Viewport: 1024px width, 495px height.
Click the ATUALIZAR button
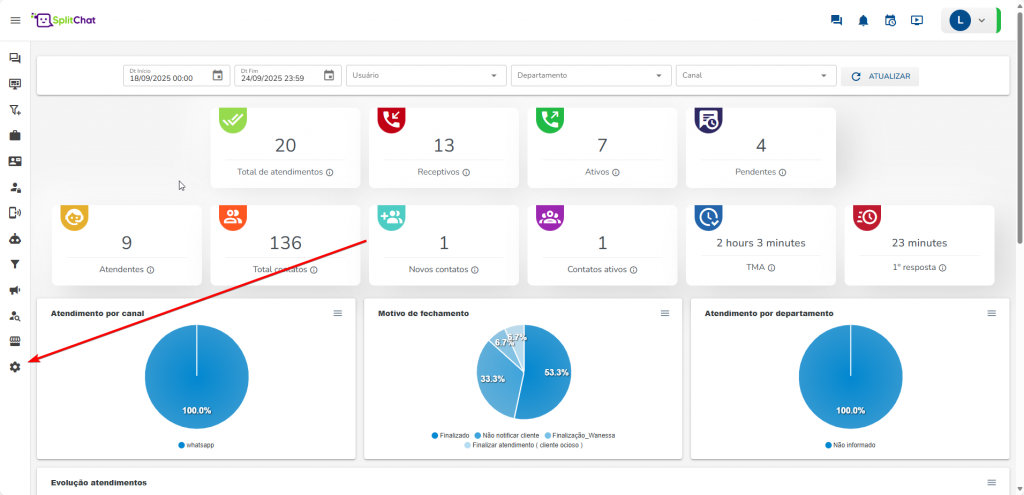[880, 76]
